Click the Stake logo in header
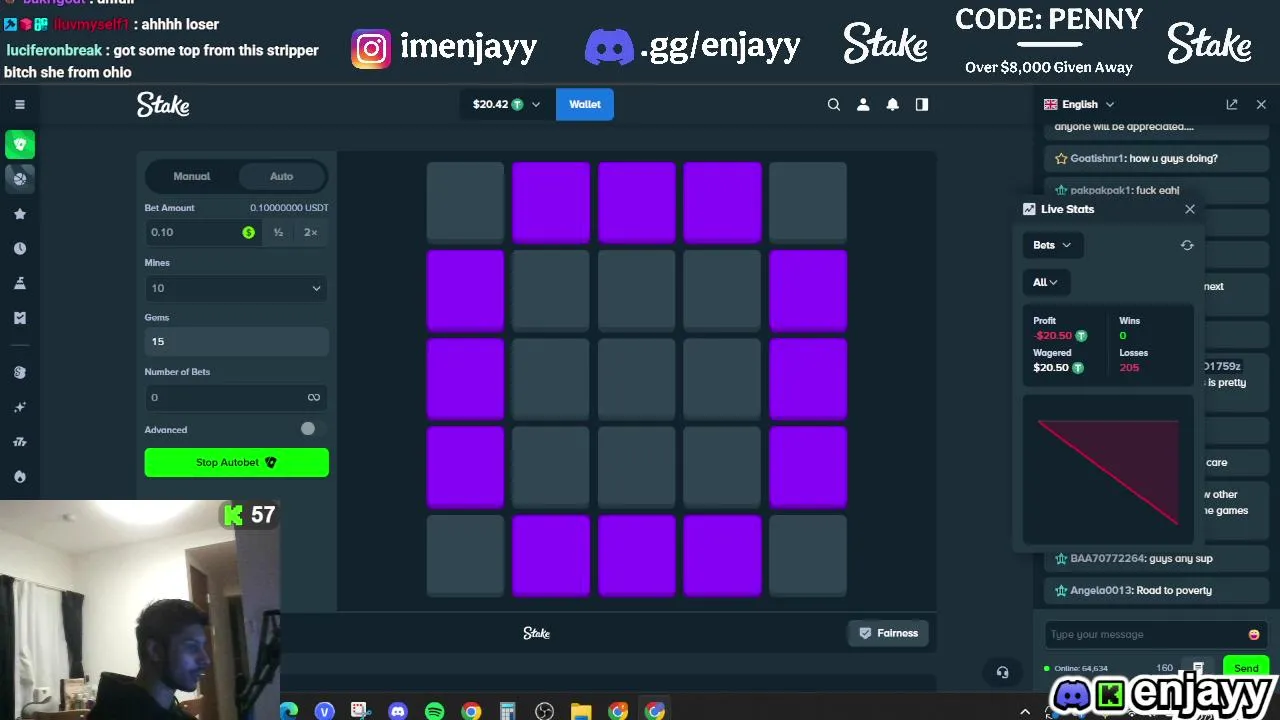The width and height of the screenshot is (1280, 720). [163, 105]
